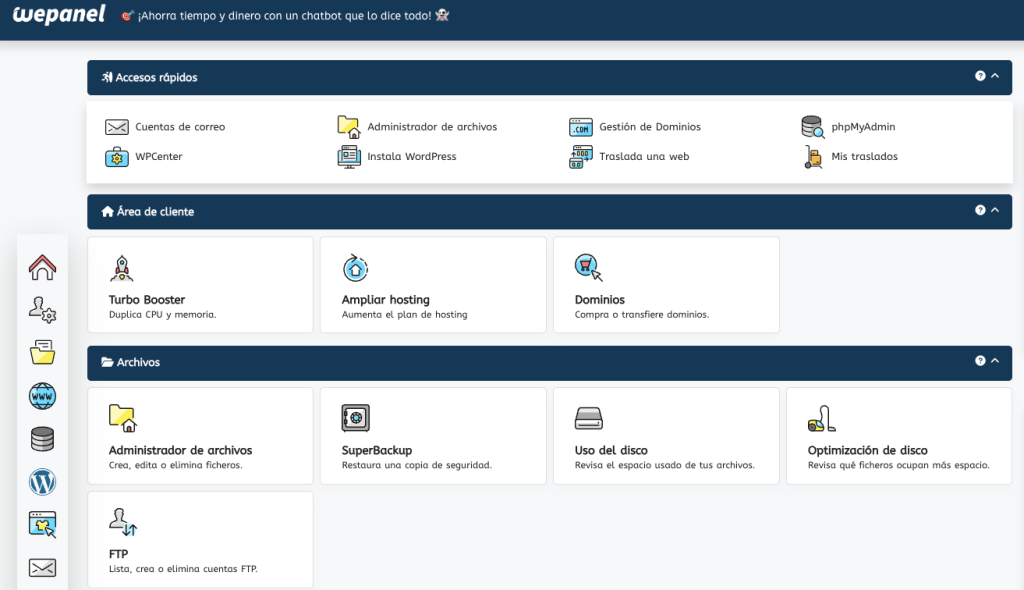Open help for Archivos section
The height and width of the screenshot is (590, 1024).
coord(980,361)
